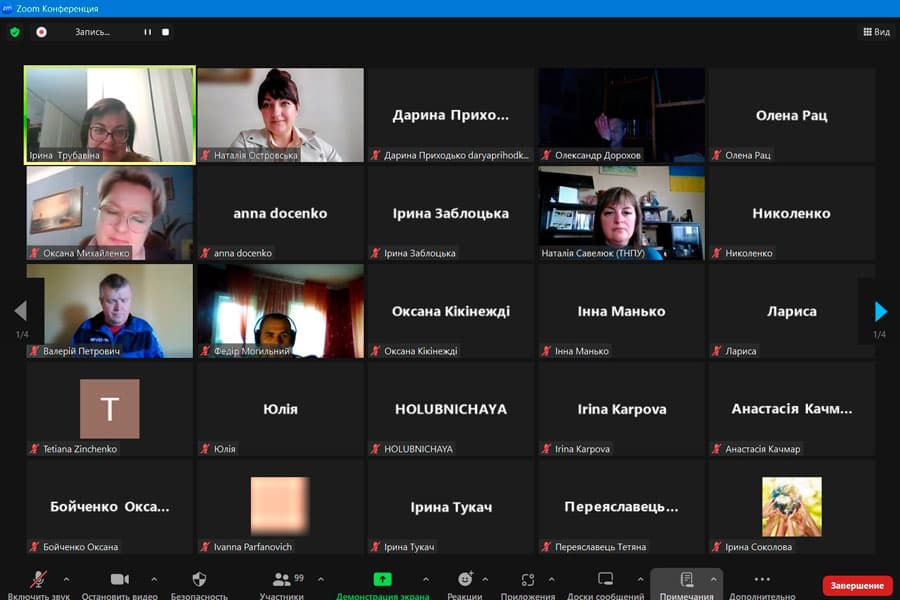The image size is (900, 600).
Task: Expand video options arrow next to camera
Action: click(154, 579)
